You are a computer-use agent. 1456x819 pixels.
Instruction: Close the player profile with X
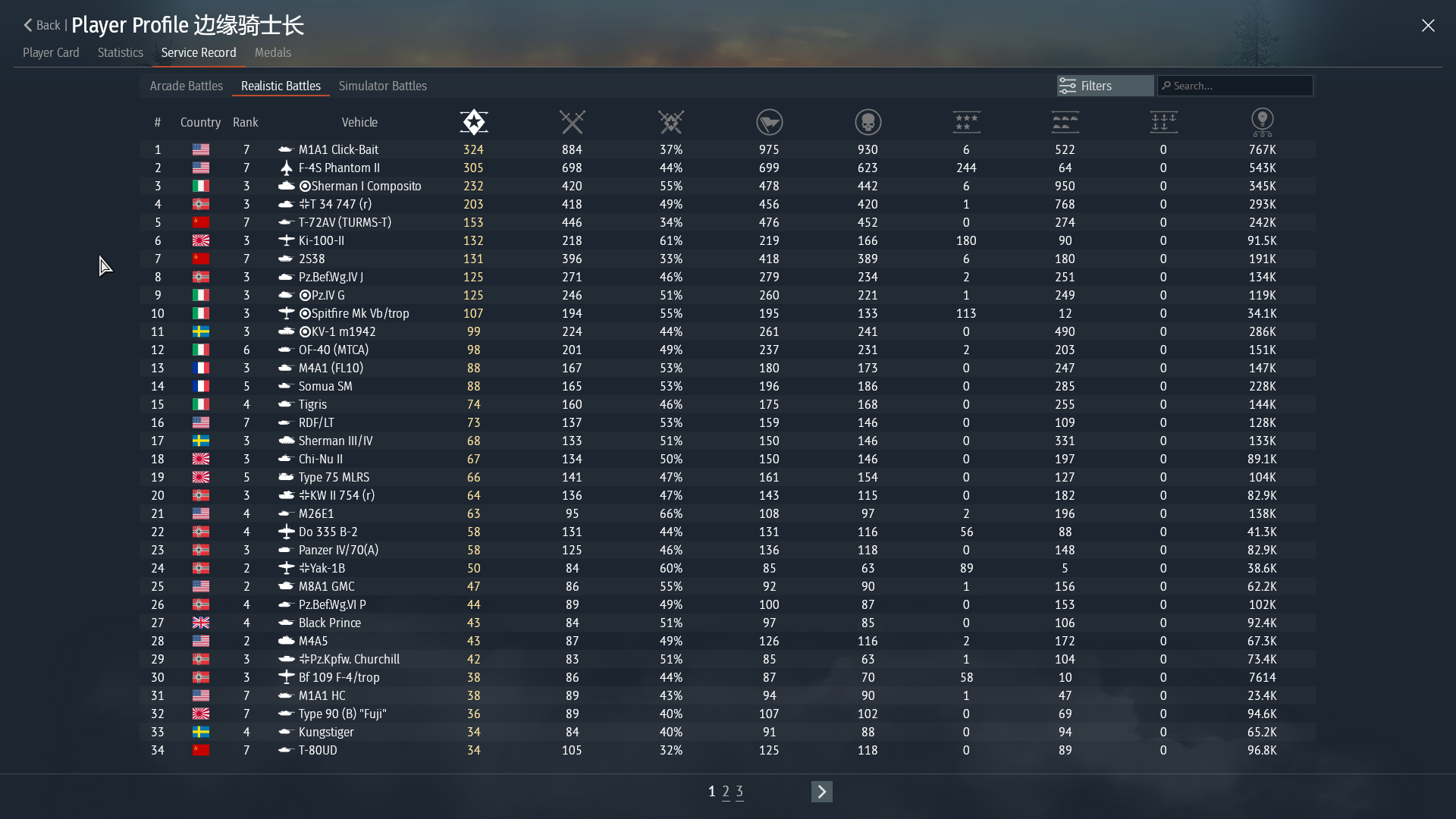pyautogui.click(x=1428, y=26)
